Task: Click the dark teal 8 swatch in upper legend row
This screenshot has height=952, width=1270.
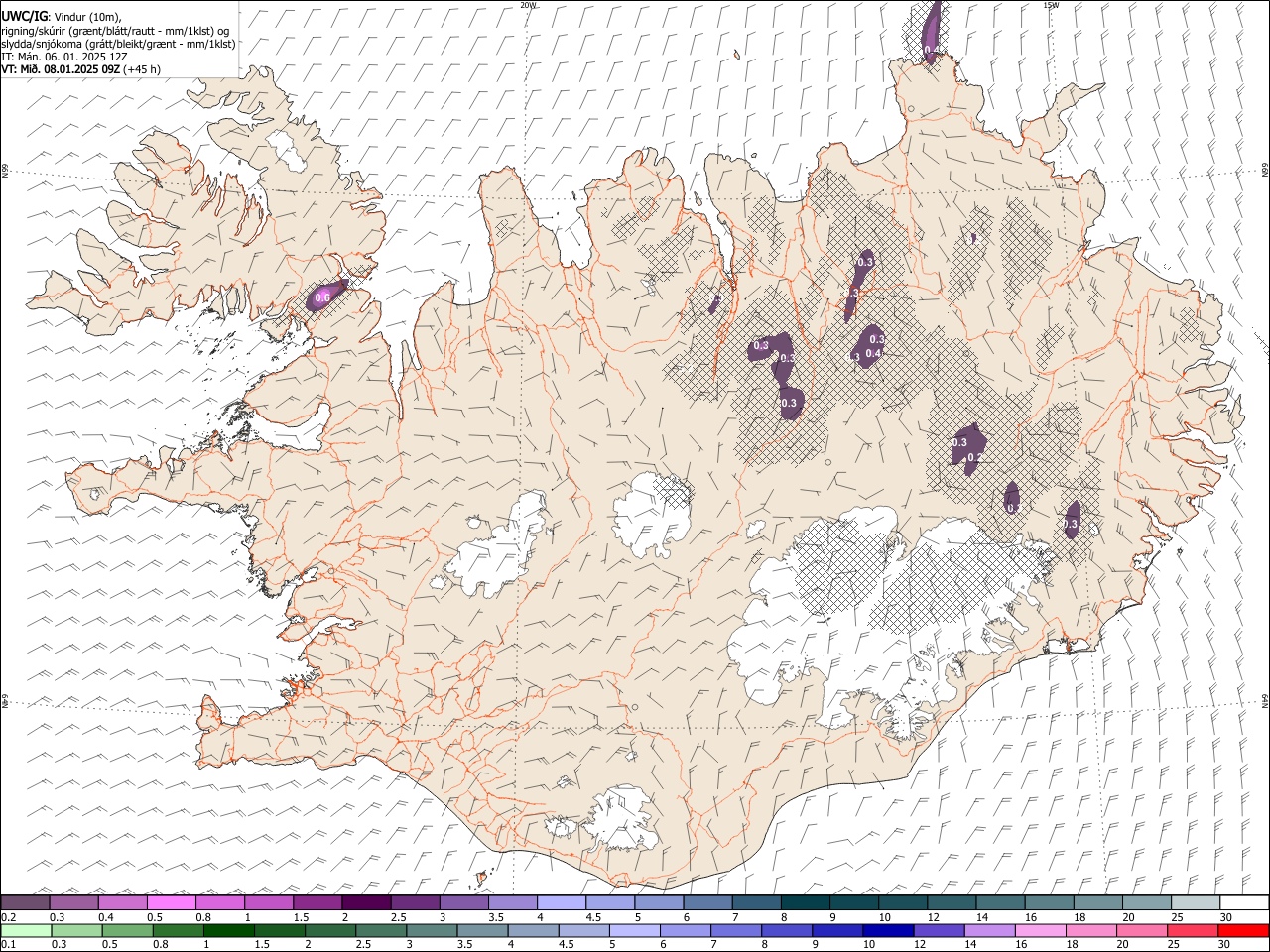Action: [x=805, y=902]
